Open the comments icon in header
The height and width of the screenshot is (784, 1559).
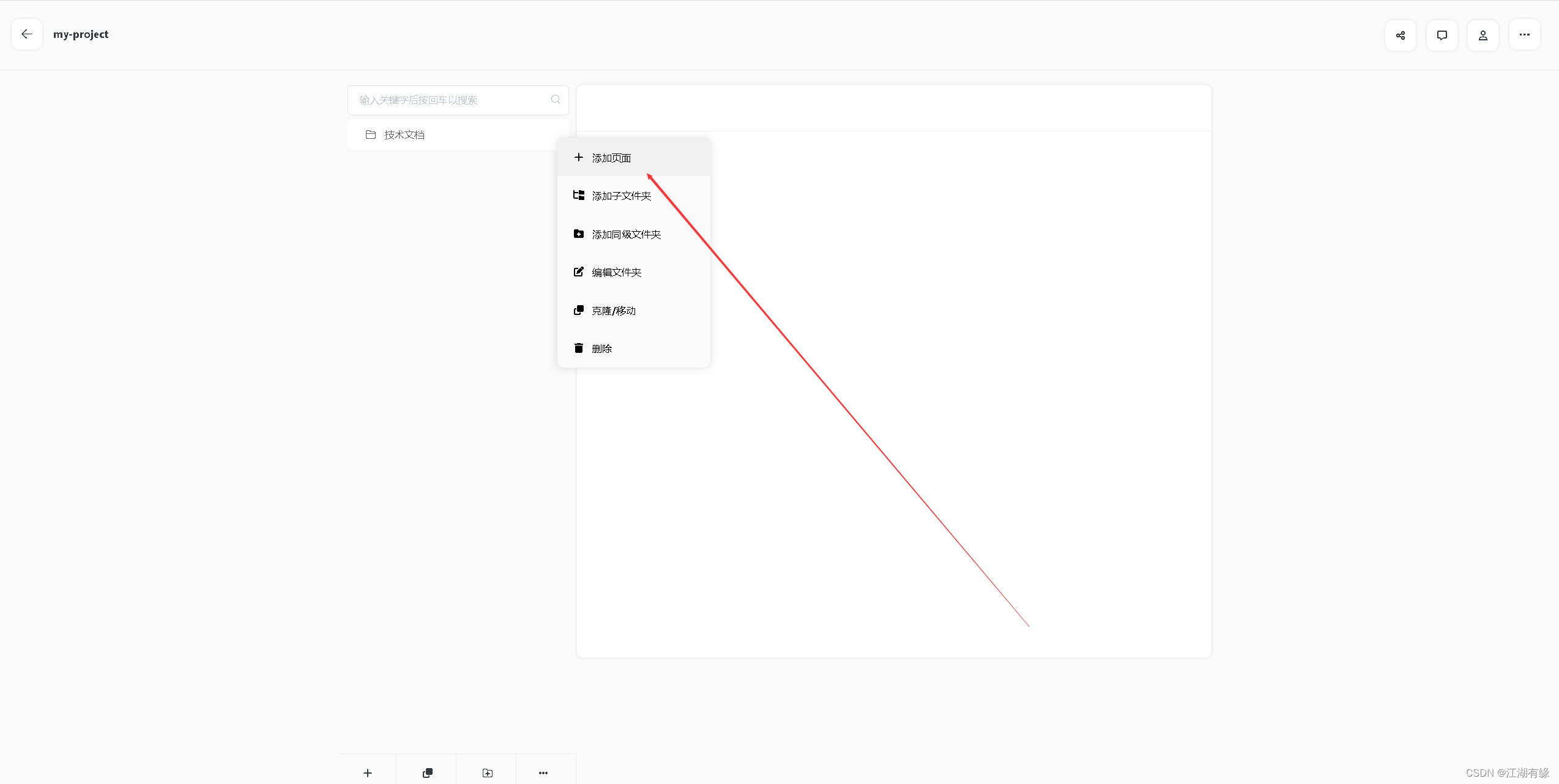tap(1442, 35)
